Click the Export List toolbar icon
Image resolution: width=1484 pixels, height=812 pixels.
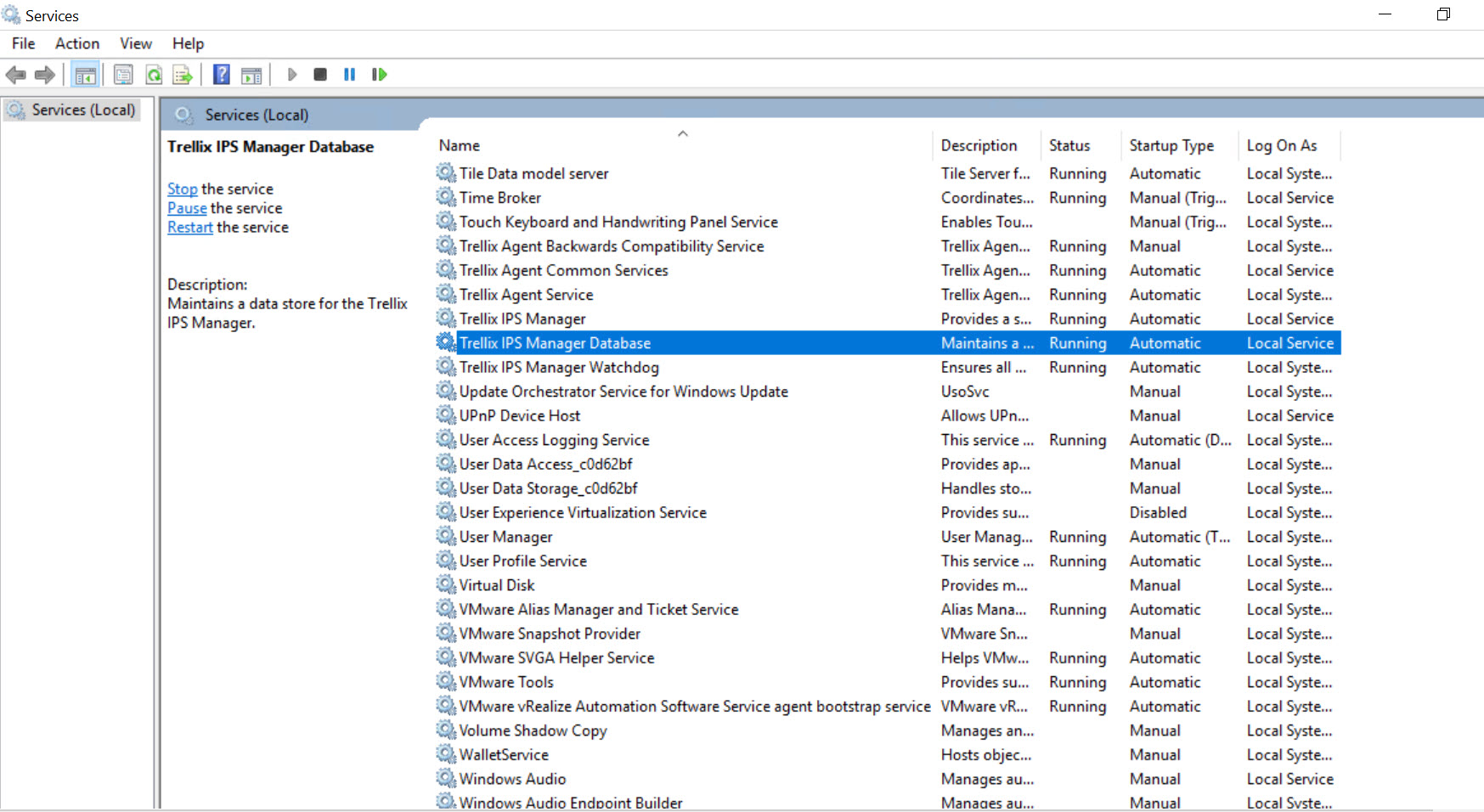pos(183,75)
